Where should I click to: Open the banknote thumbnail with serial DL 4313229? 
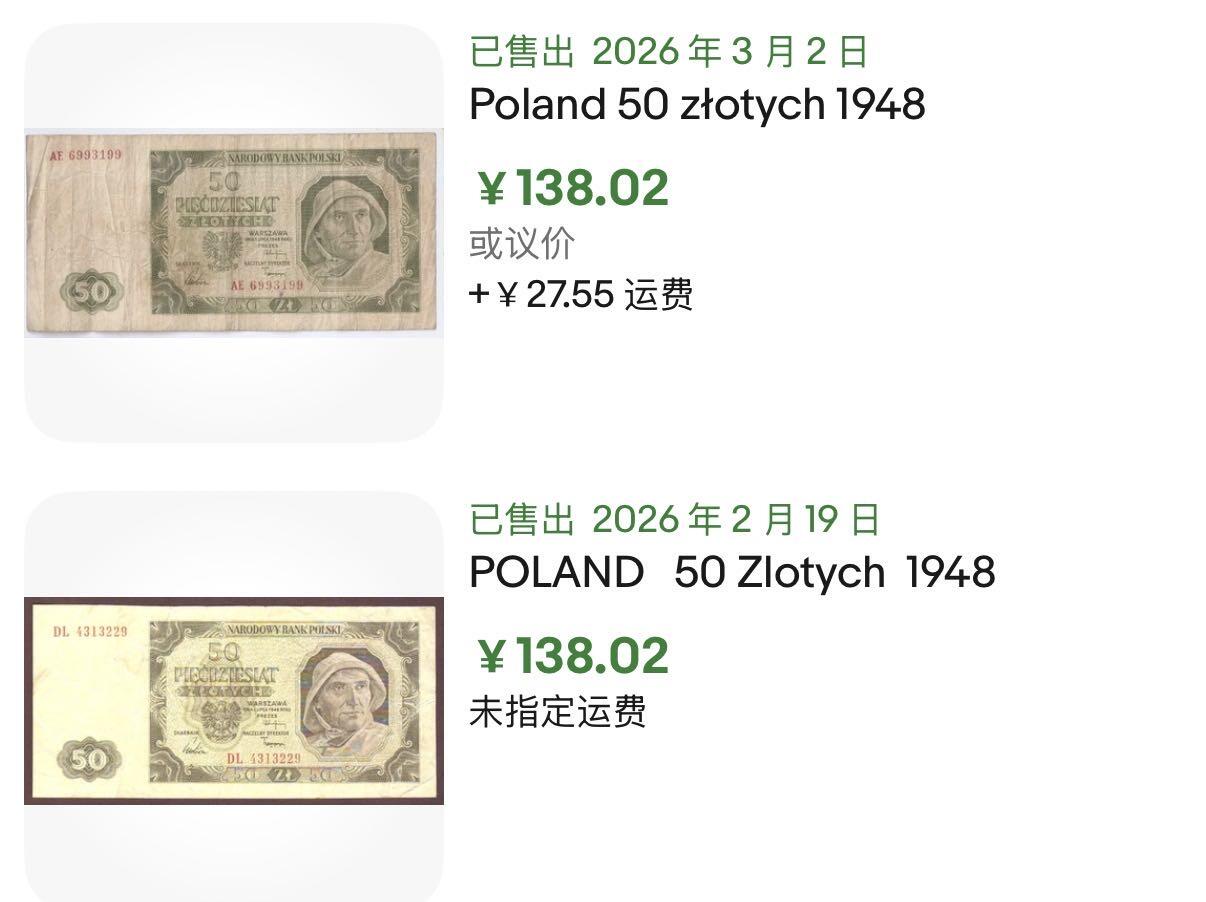233,700
